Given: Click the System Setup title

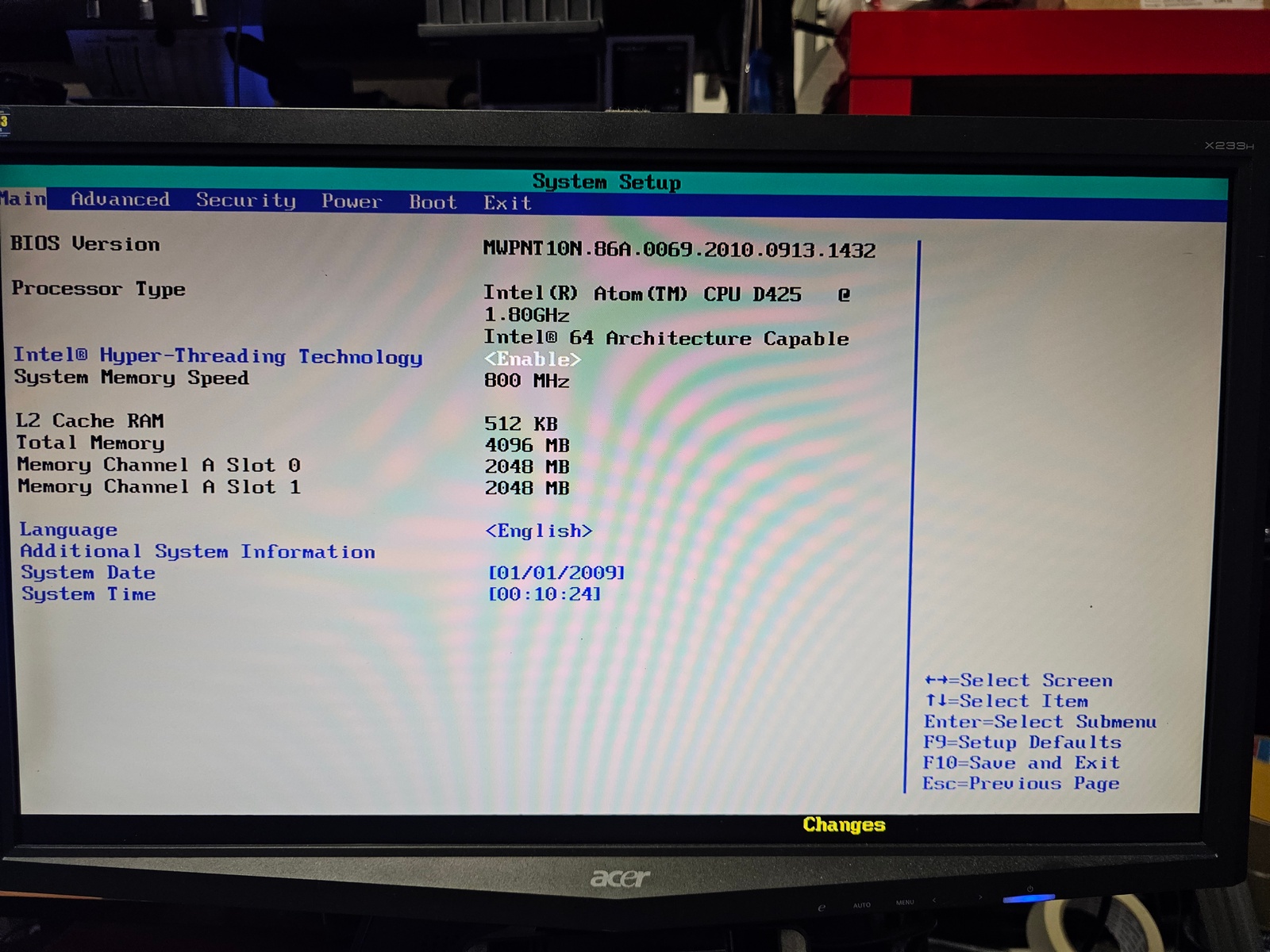Looking at the screenshot, I should tap(606, 182).
